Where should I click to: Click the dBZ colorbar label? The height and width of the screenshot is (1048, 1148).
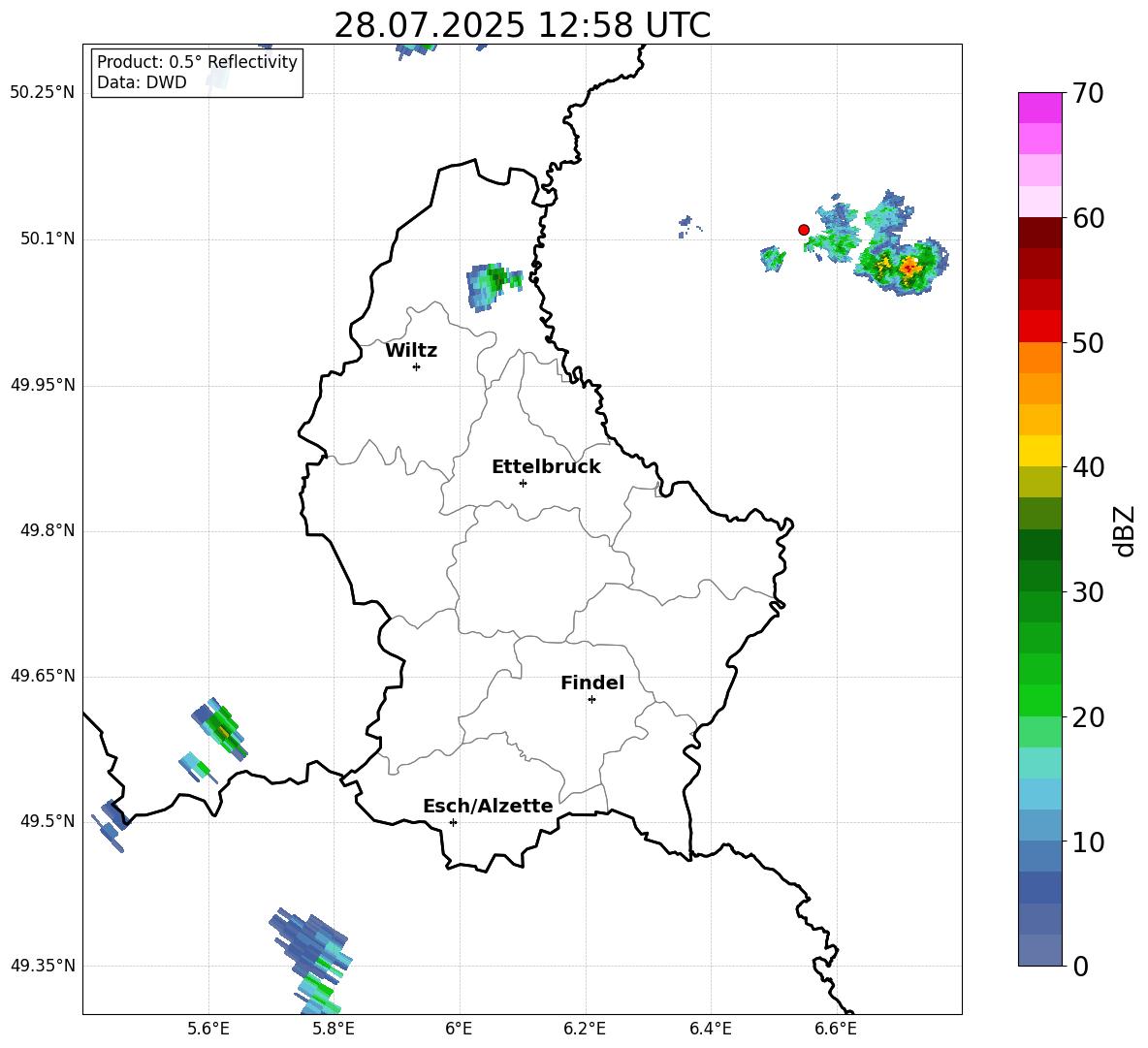1125,530
